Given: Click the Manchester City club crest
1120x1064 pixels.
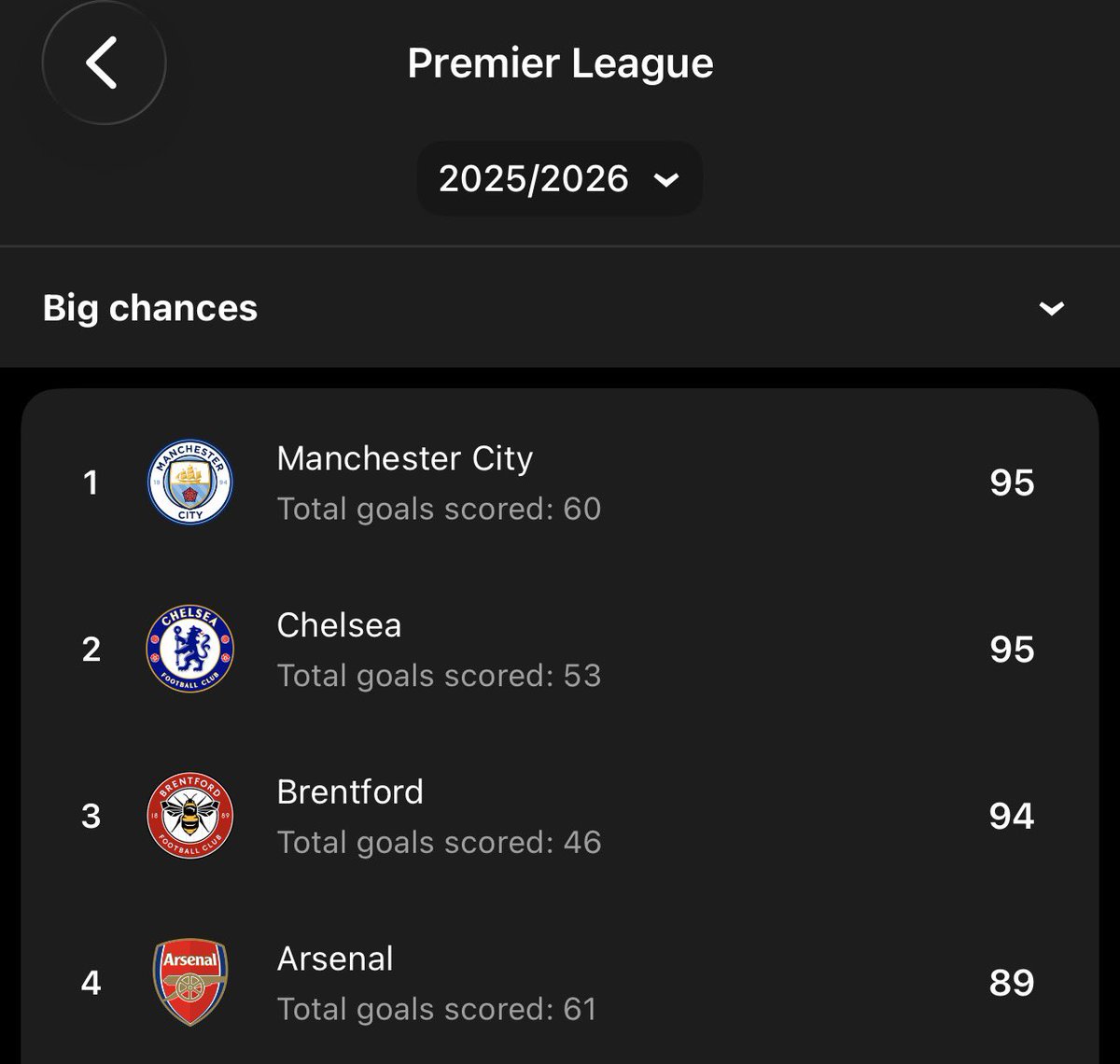Looking at the screenshot, I should (190, 483).
